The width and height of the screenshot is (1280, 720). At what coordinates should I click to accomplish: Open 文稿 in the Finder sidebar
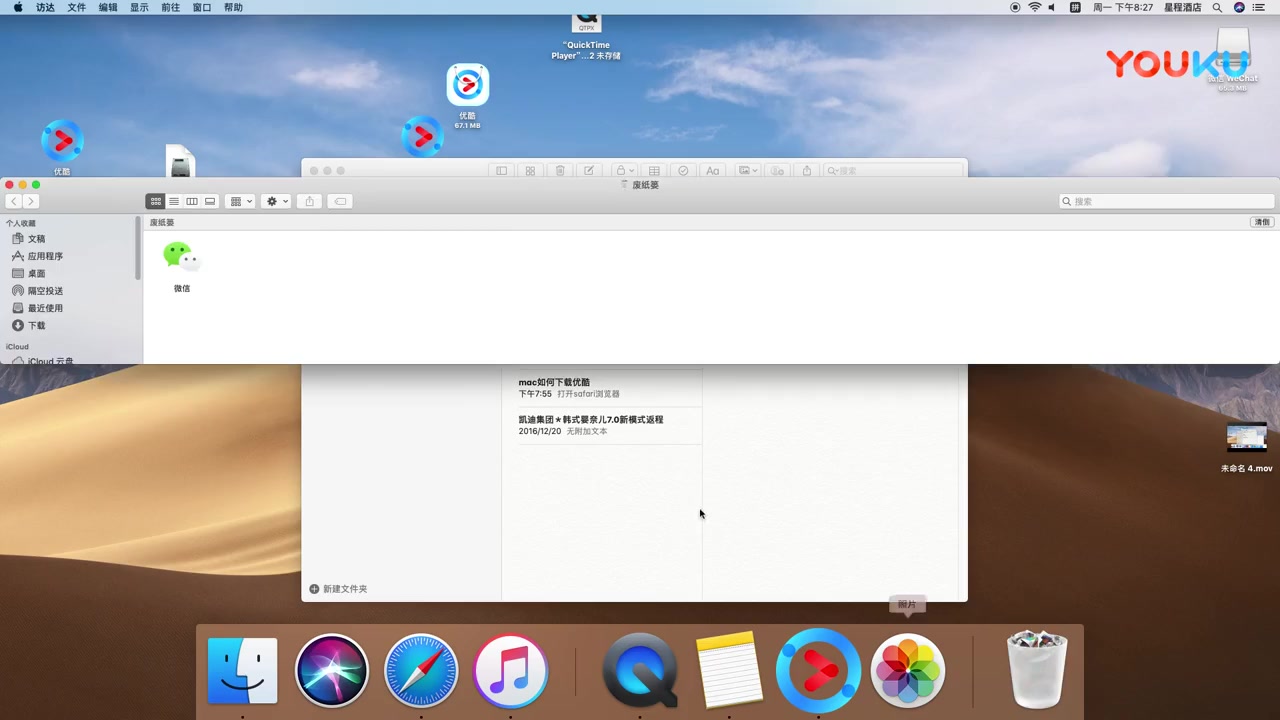[36, 239]
